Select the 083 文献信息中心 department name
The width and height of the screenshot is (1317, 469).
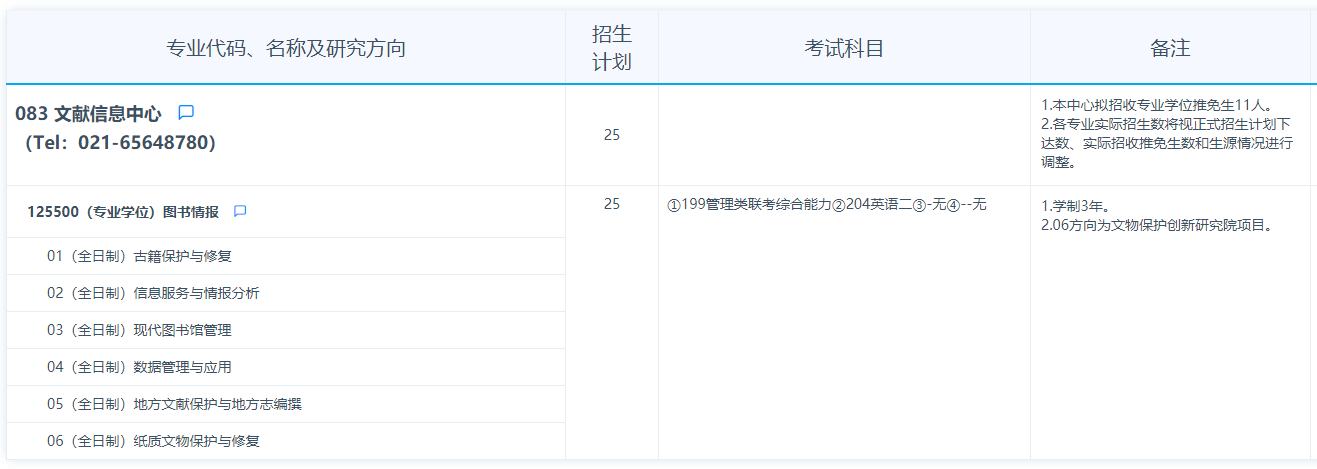click(x=88, y=114)
